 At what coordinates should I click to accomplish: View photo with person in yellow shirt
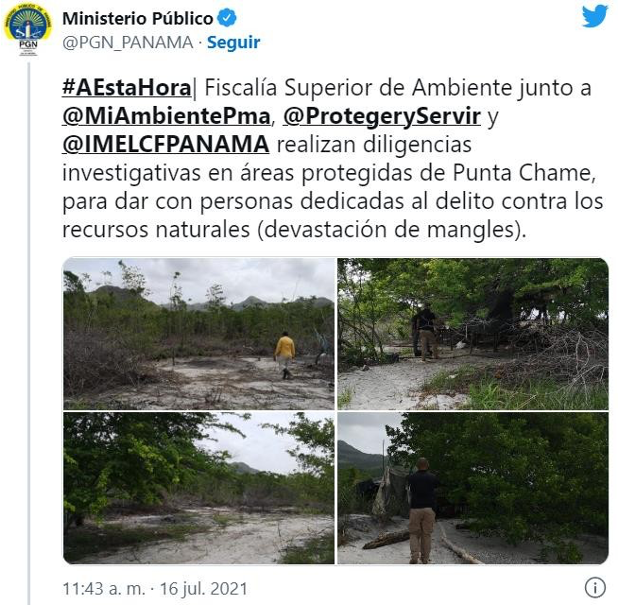tap(199, 334)
